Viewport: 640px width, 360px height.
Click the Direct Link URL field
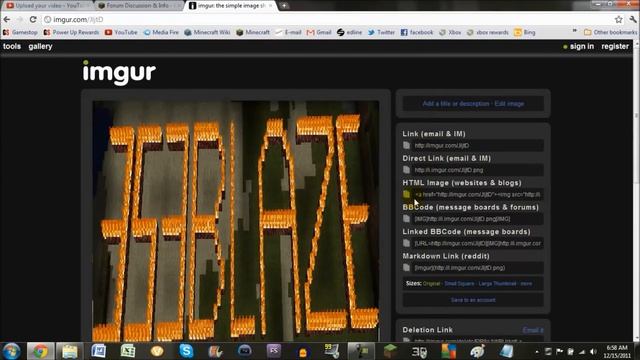[478, 170]
